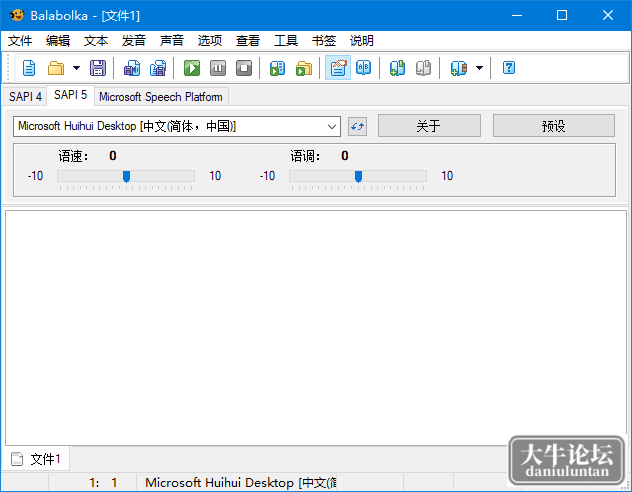The width and height of the screenshot is (632, 492).
Task: Click the folder with green play icon
Action: tap(304, 68)
